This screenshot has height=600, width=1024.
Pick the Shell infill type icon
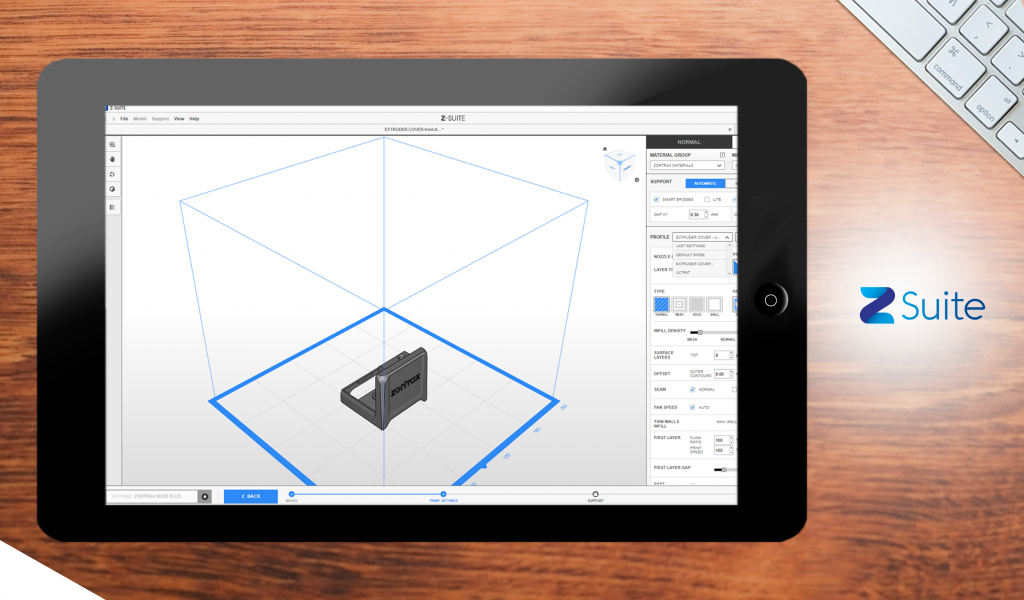pos(715,304)
